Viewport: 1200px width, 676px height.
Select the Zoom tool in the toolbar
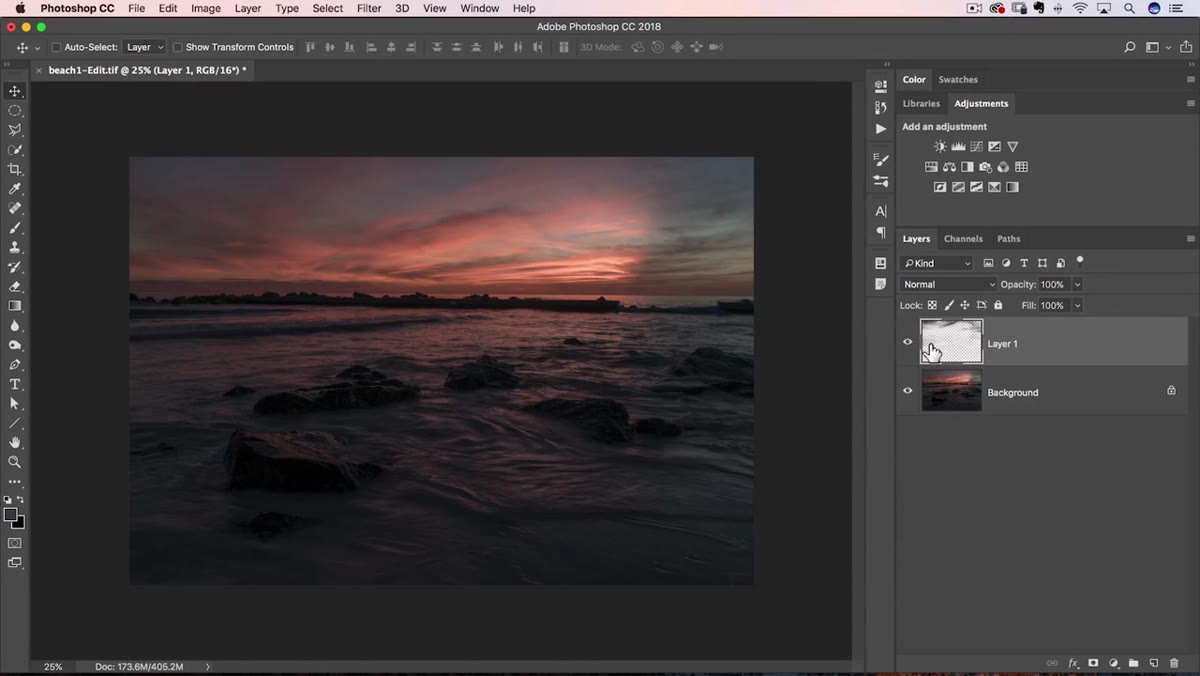point(15,462)
